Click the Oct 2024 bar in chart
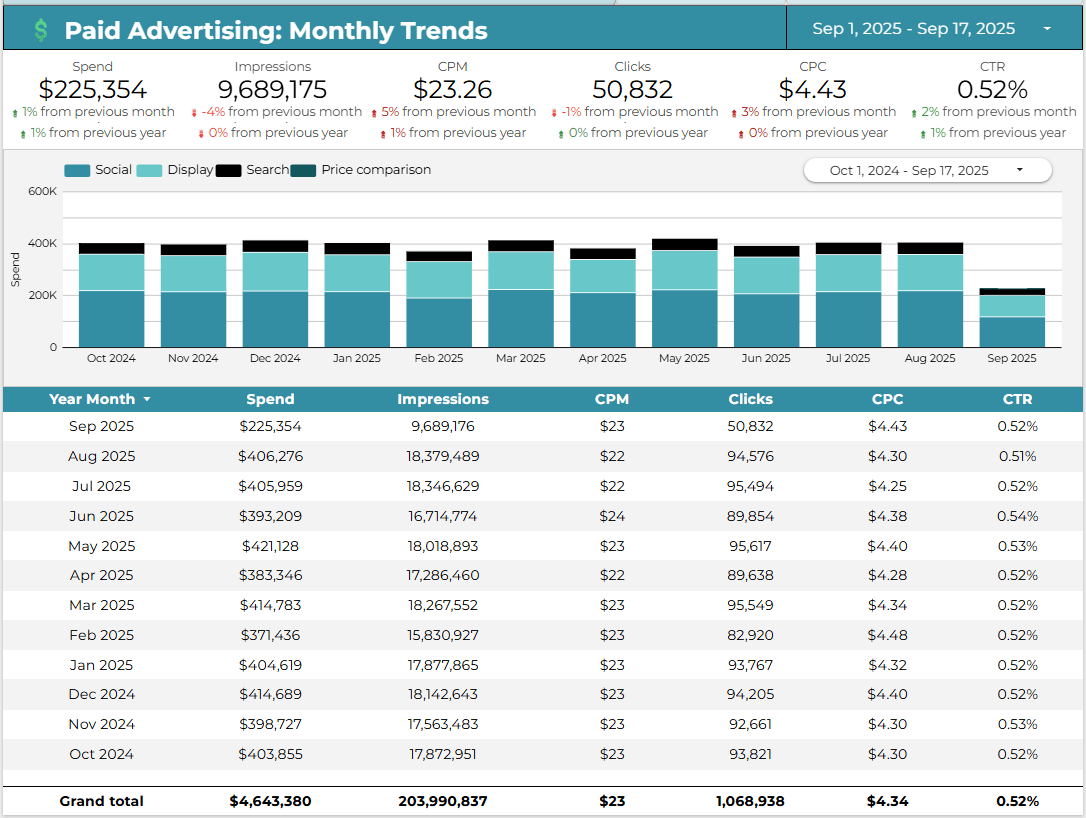 click(x=112, y=295)
